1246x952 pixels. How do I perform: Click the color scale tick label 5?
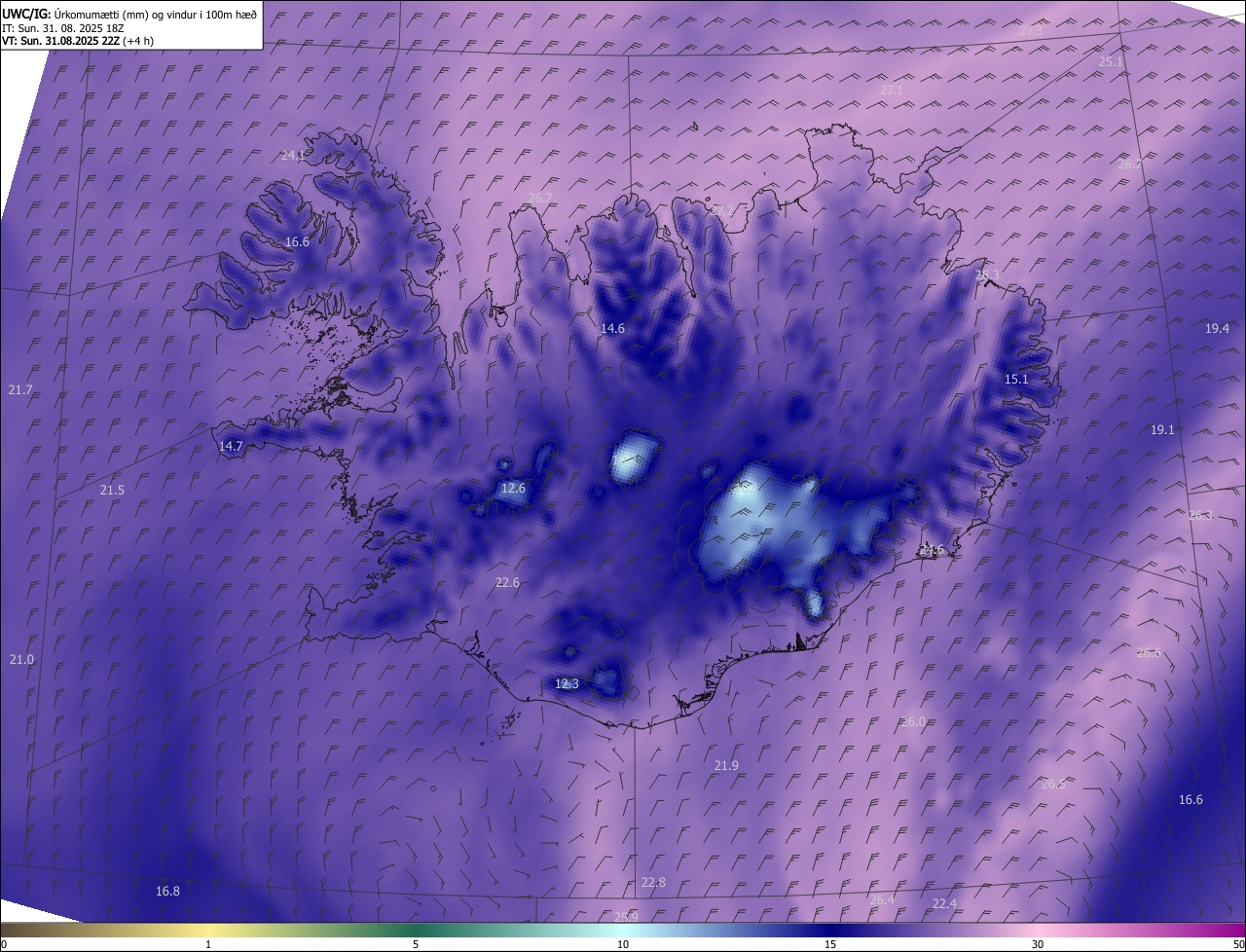click(416, 944)
